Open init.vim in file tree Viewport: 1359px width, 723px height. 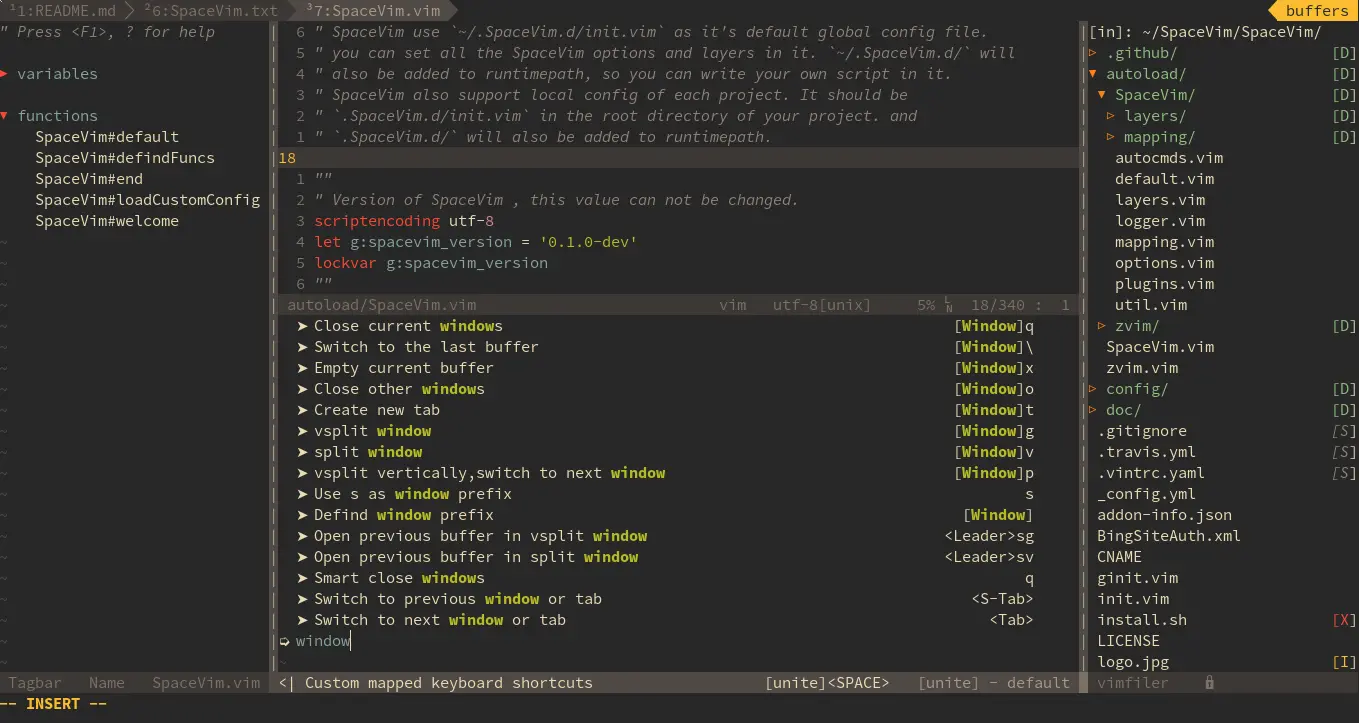(x=1133, y=599)
